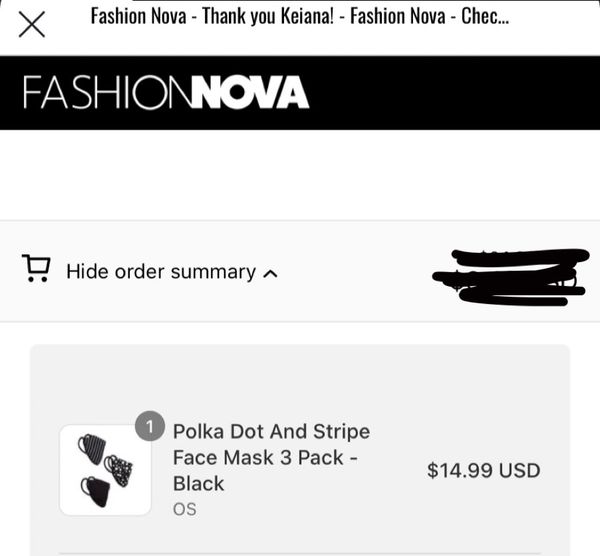Viewport: 600px width, 556px height.
Task: Click the Polka Dot And Stripe product name
Action: [x=271, y=432]
